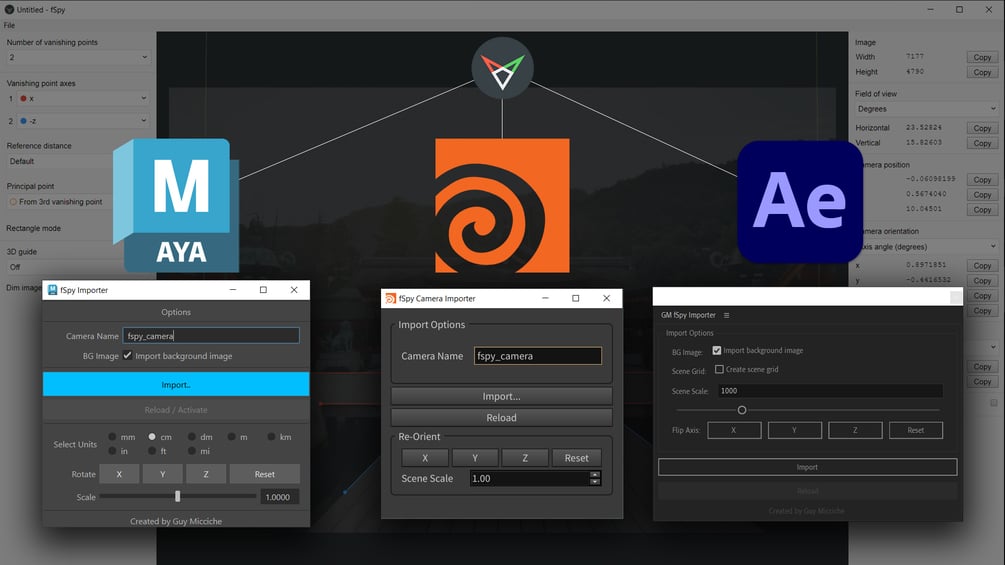1005x565 pixels.
Task: Click Reset rotation in Maya importer
Action: click(265, 474)
